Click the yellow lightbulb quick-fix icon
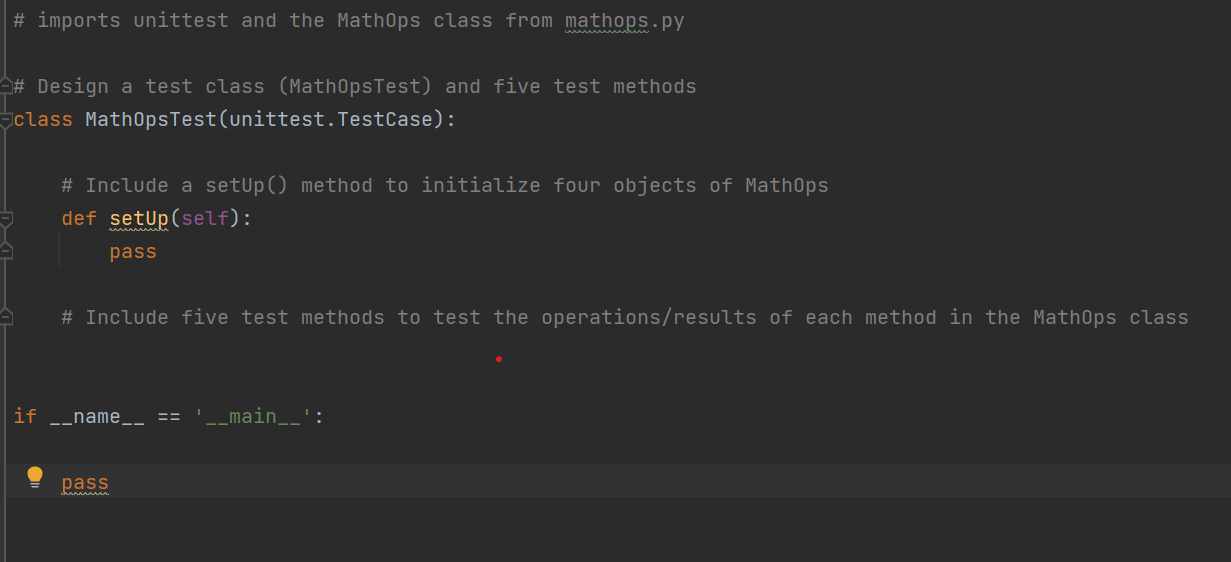The height and width of the screenshot is (562, 1231). point(35,477)
